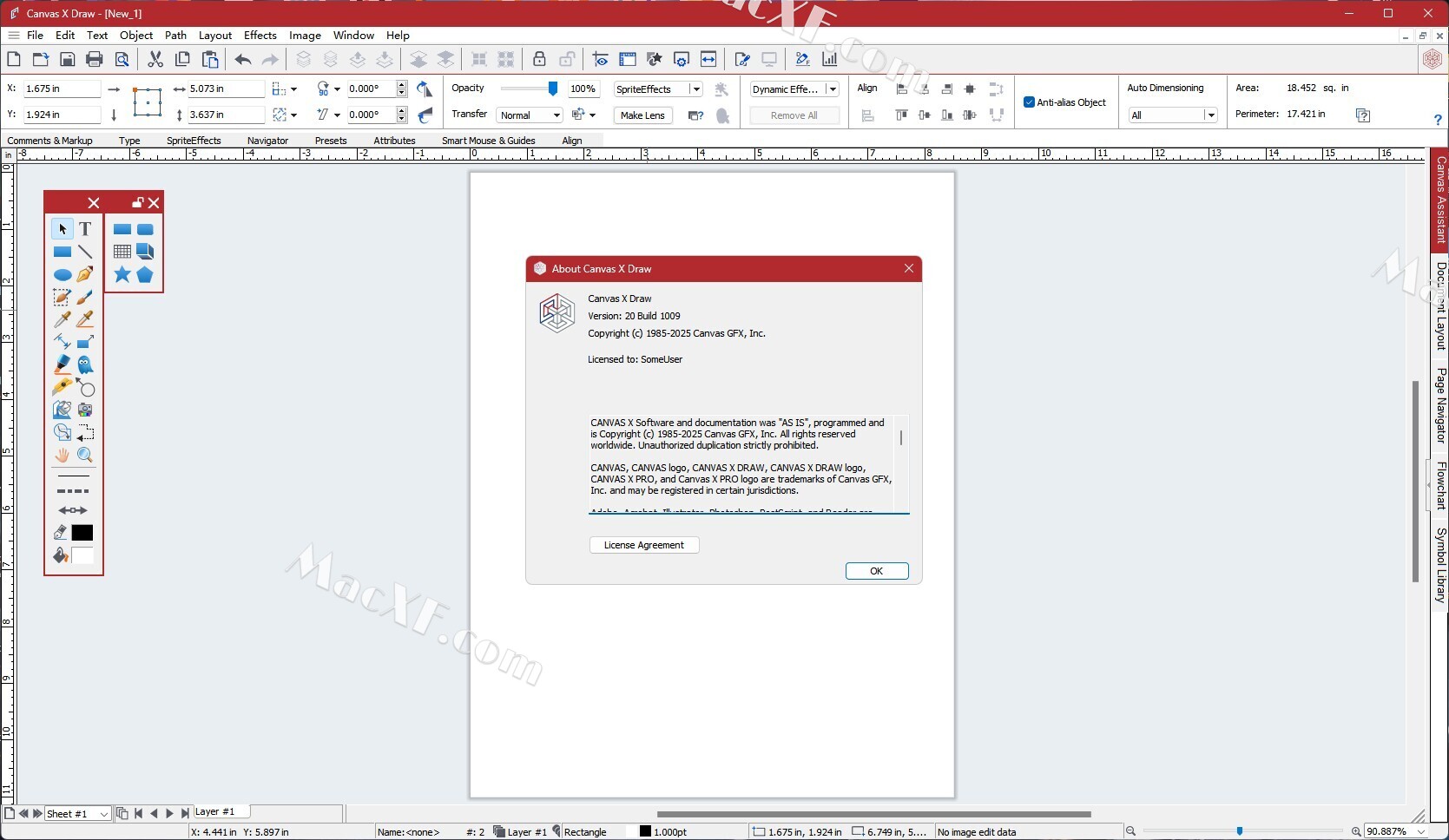This screenshot has height=840, width=1449.
Task: Switch to the Attributes tab
Action: [x=394, y=141]
